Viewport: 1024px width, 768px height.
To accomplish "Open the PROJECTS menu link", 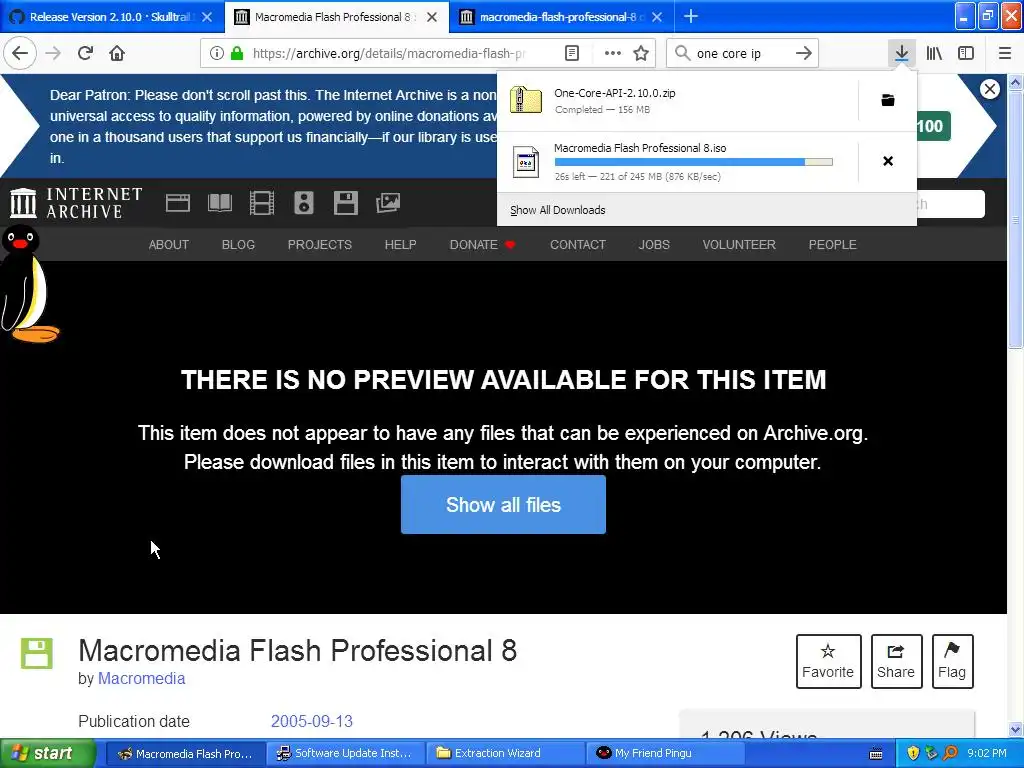I will click(320, 245).
